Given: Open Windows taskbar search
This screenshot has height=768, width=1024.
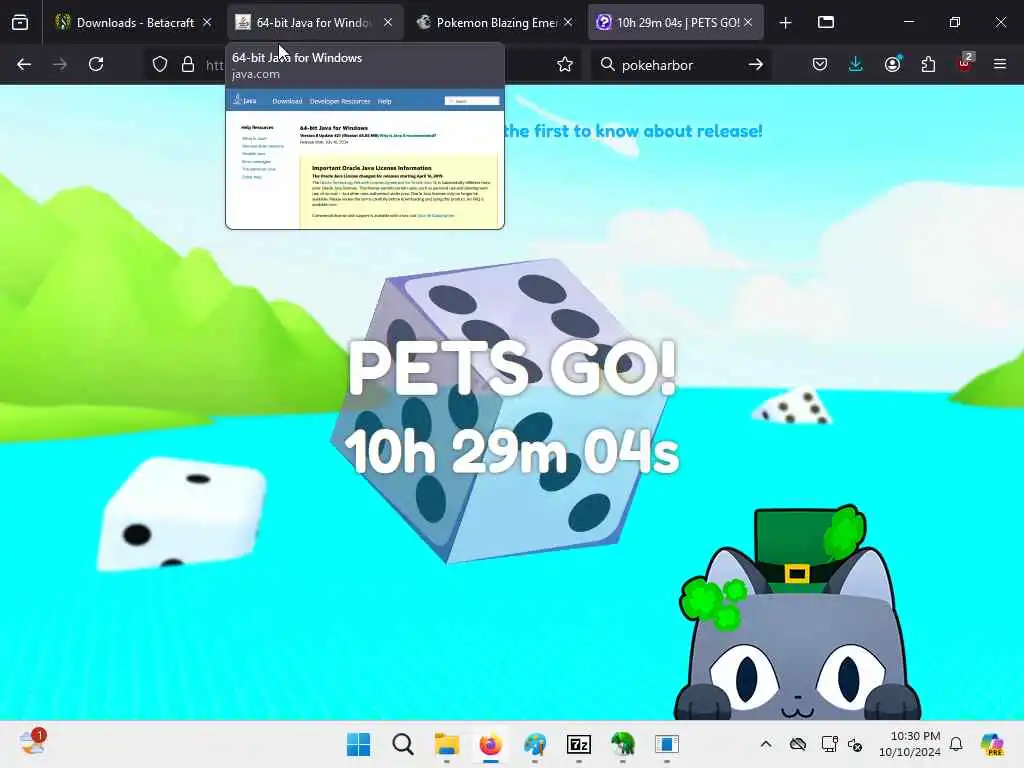Looking at the screenshot, I should (x=403, y=744).
